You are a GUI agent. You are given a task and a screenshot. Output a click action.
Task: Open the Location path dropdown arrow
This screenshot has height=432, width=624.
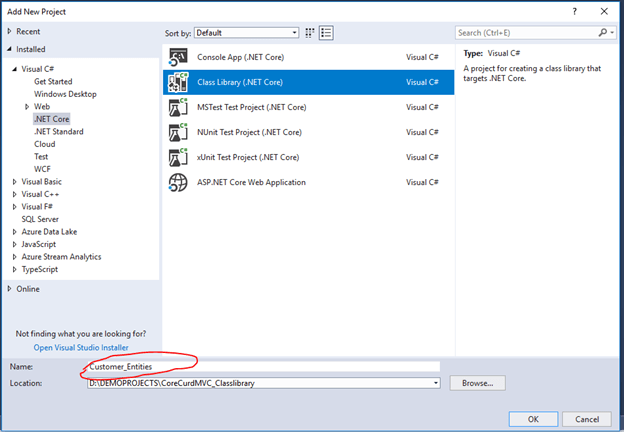click(x=436, y=383)
